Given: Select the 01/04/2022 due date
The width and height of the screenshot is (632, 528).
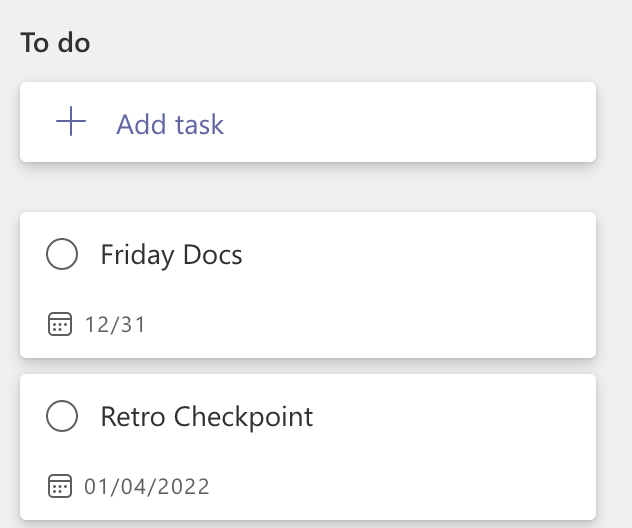Looking at the screenshot, I should click(147, 486).
